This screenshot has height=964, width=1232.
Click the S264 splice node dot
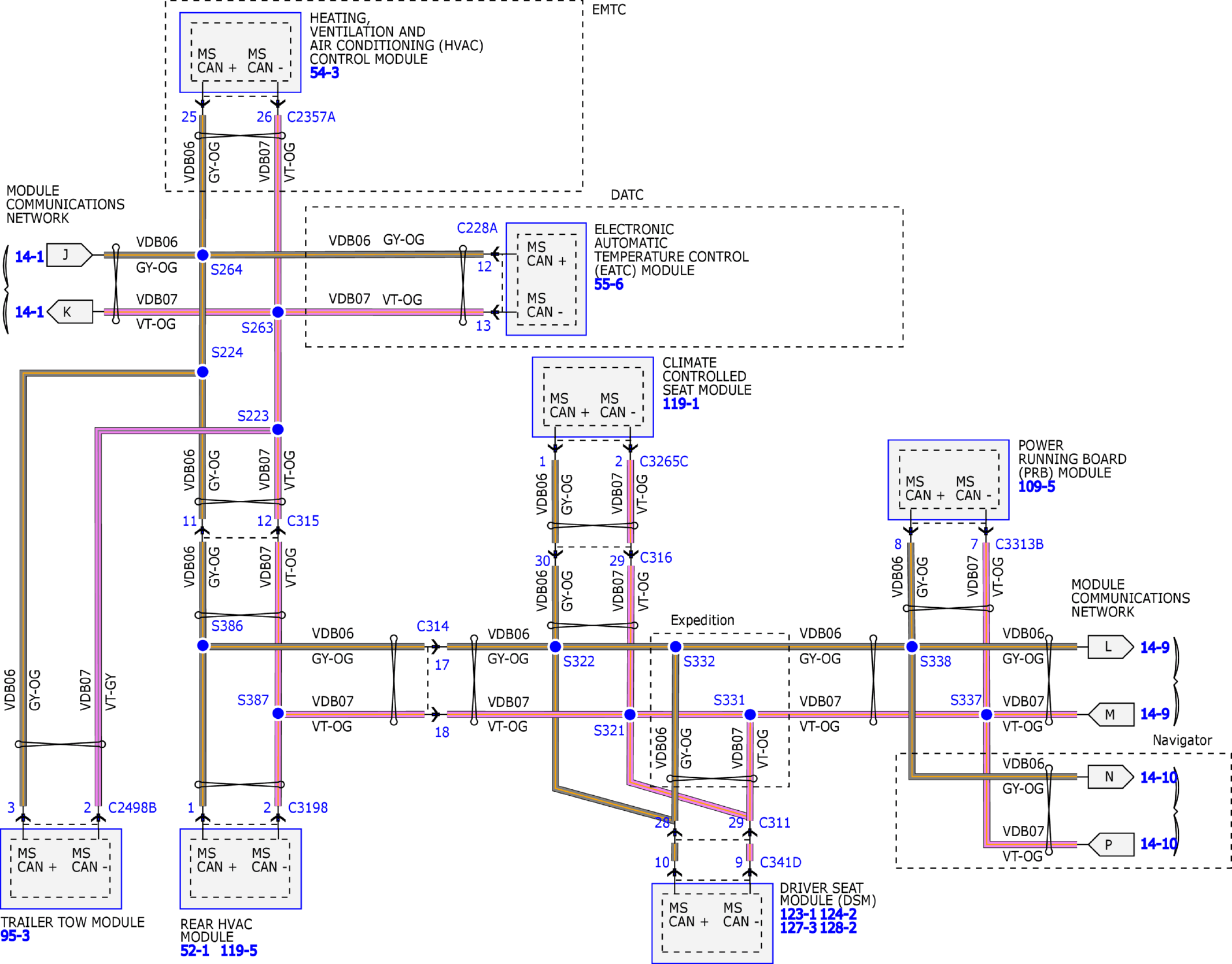tap(202, 255)
